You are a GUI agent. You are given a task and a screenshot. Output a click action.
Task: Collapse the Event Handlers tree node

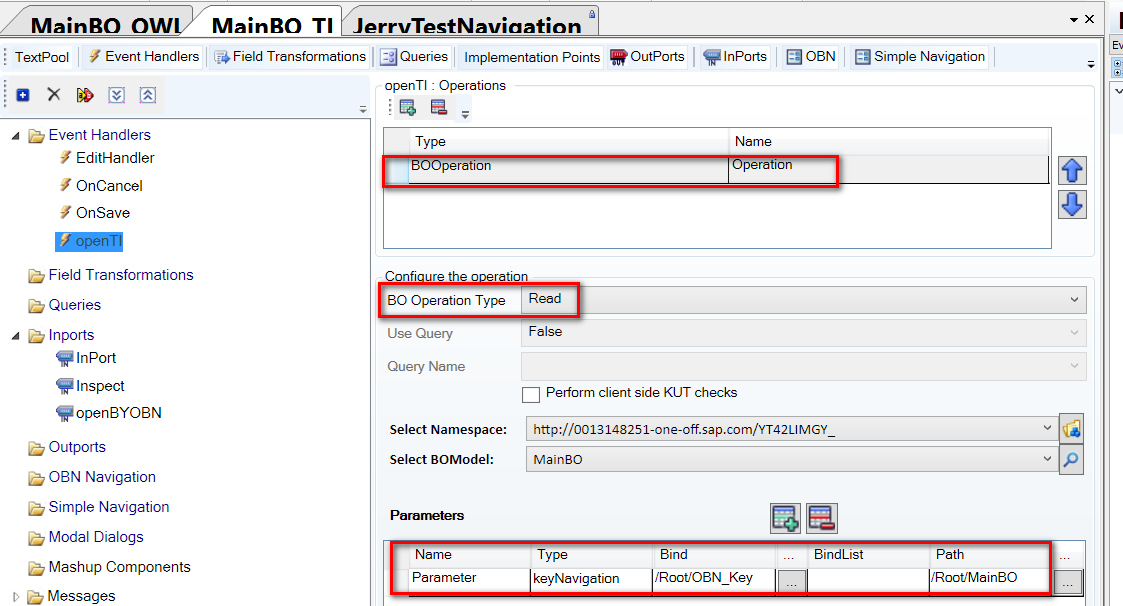pyautogui.click(x=15, y=135)
